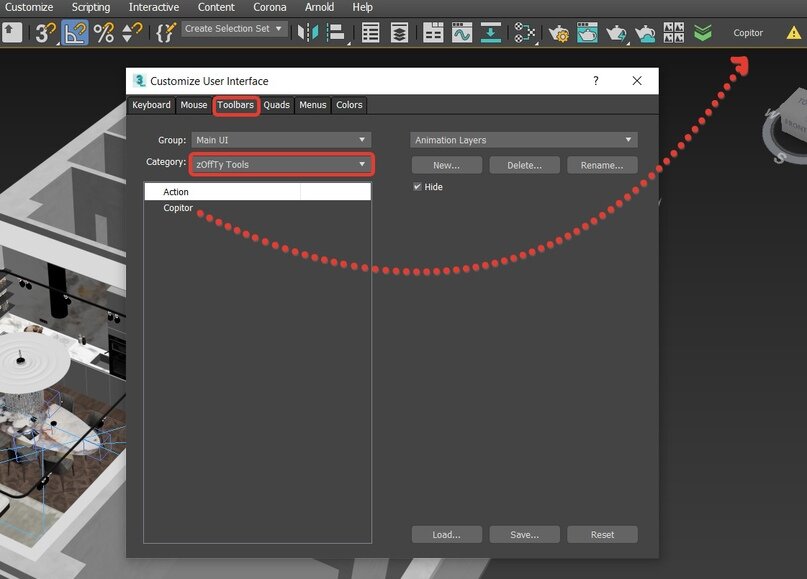
Task: Switch to the Quads tab
Action: 277,105
